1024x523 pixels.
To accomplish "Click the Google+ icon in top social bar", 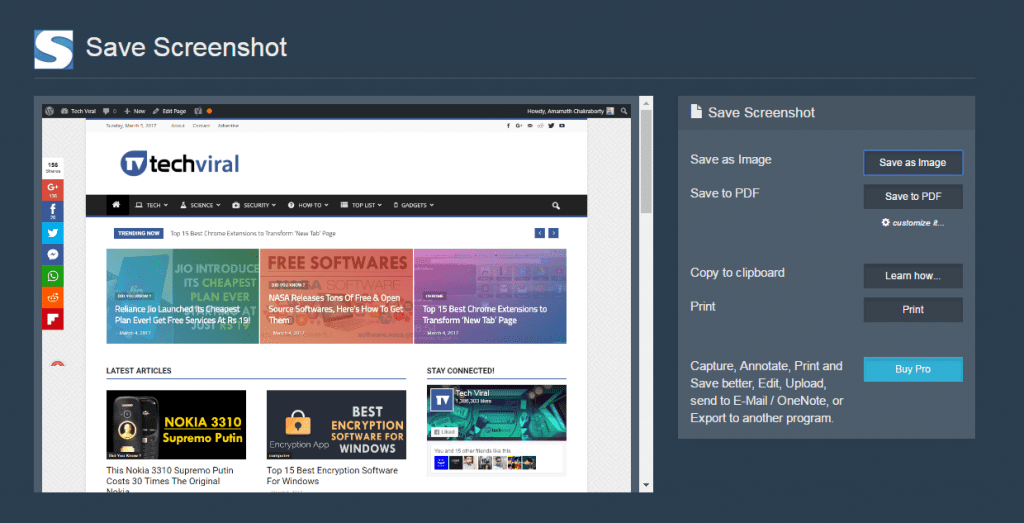I will pyautogui.click(x=519, y=125).
